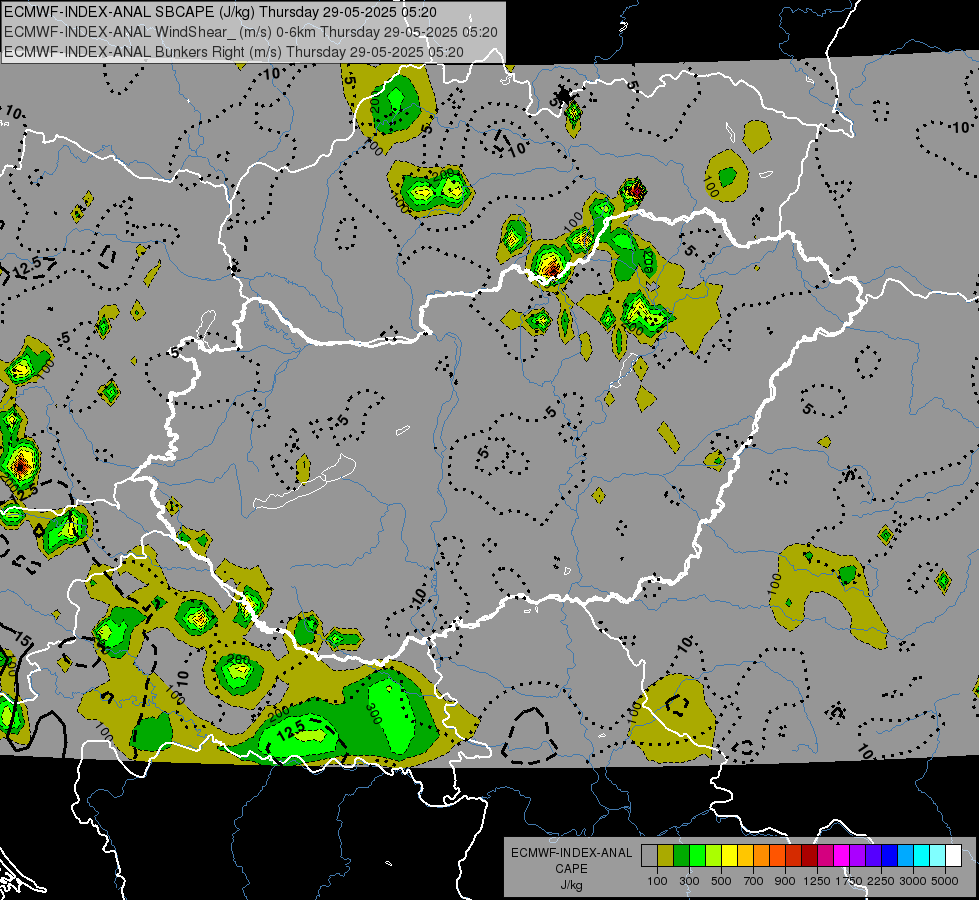The image size is (979, 900).
Task: Click the WindShear 0-6km title line
Action: point(251,32)
